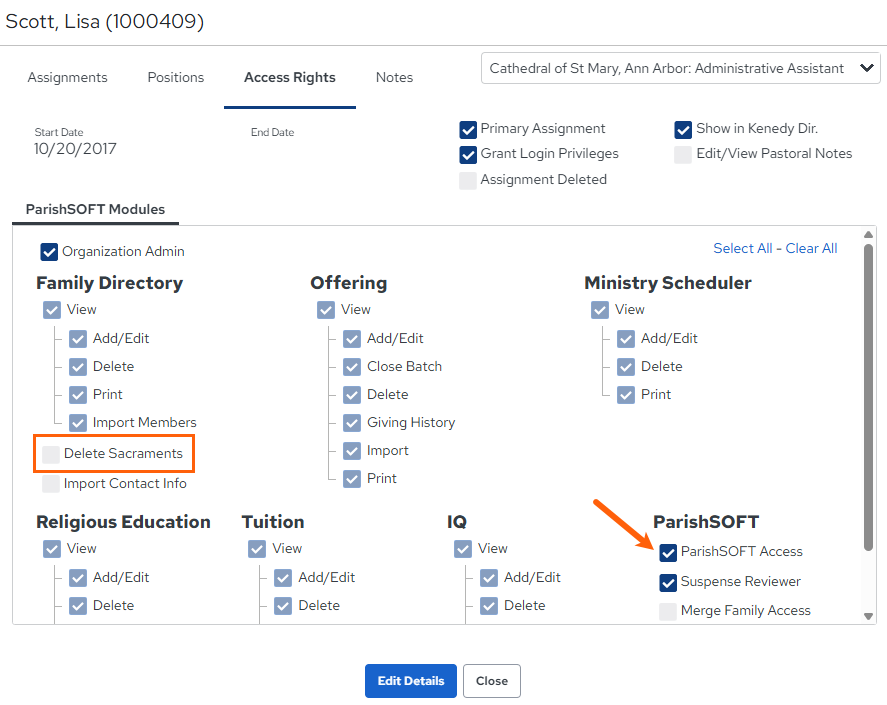Toggle the Suspense Reviewer checkbox
The image size is (887, 705).
(x=668, y=582)
